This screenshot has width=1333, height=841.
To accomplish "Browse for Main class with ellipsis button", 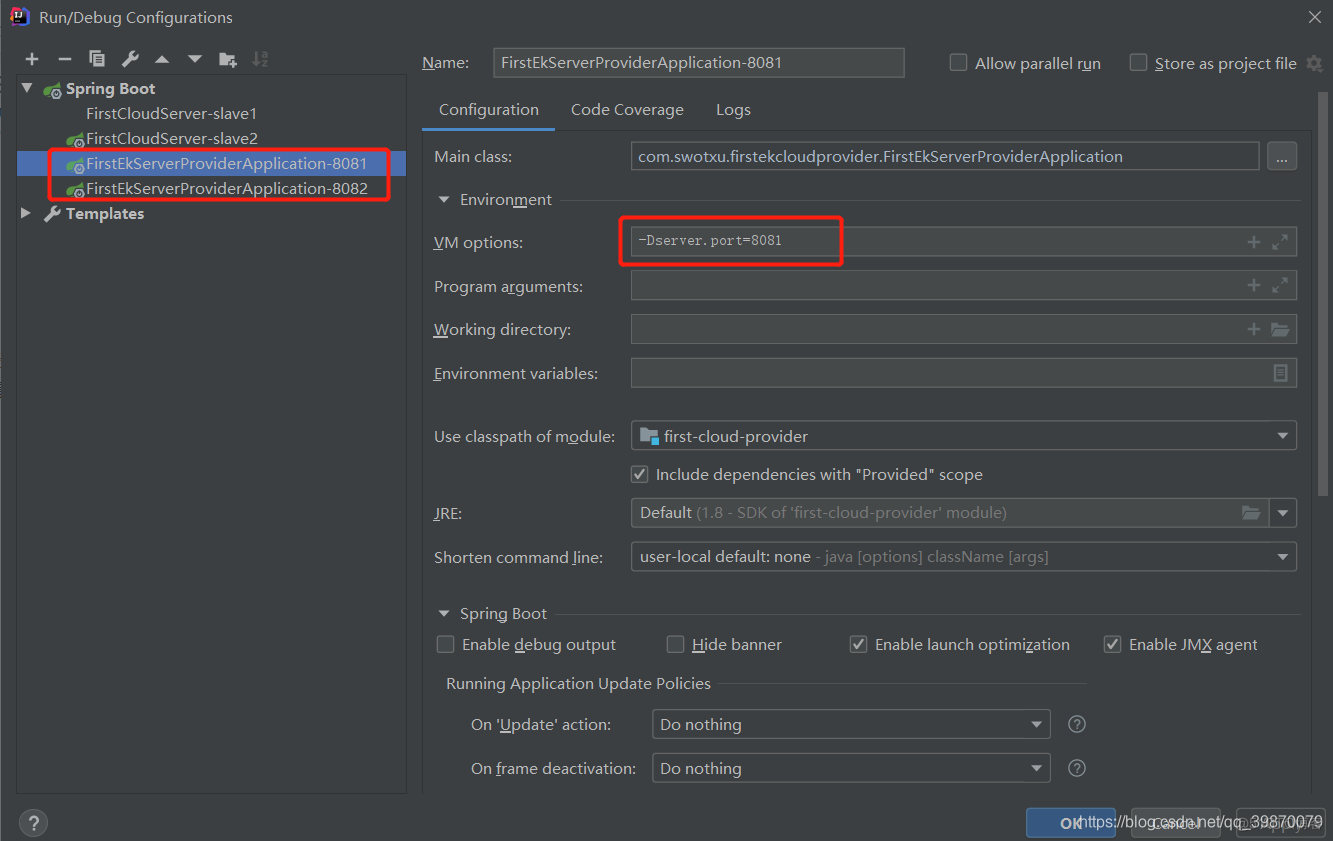I will (x=1282, y=156).
